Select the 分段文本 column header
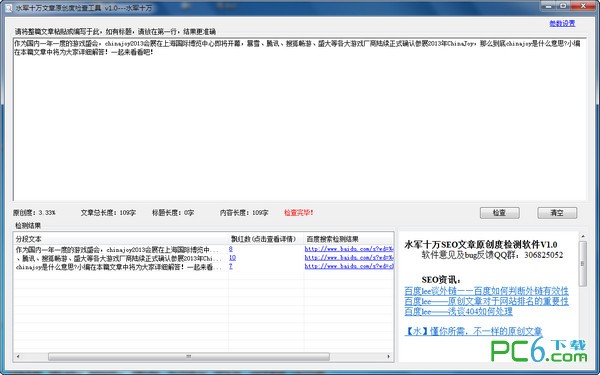Viewport: 600px width, 375px height. [x=121, y=239]
